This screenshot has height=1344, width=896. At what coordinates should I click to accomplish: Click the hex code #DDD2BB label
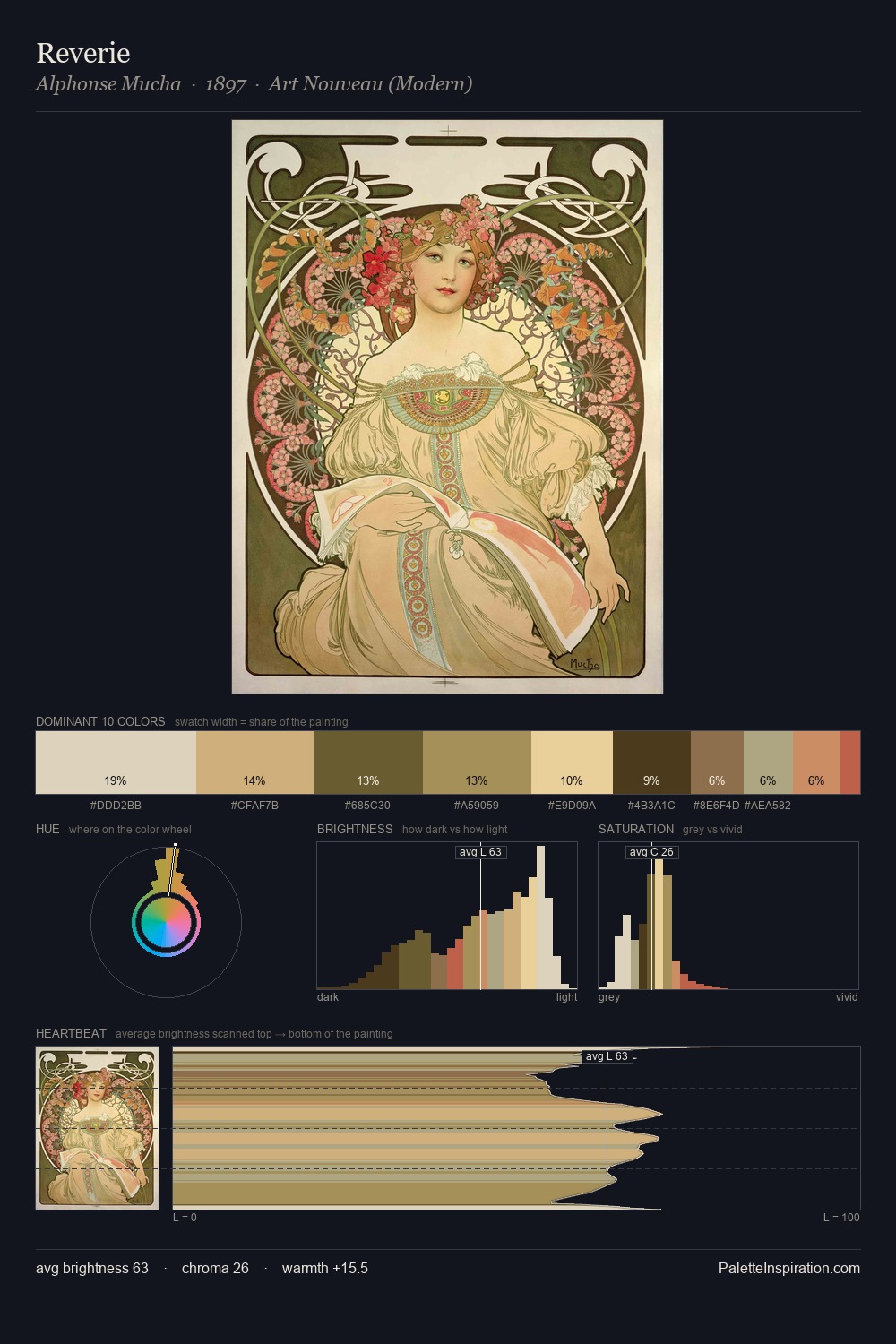click(x=116, y=805)
